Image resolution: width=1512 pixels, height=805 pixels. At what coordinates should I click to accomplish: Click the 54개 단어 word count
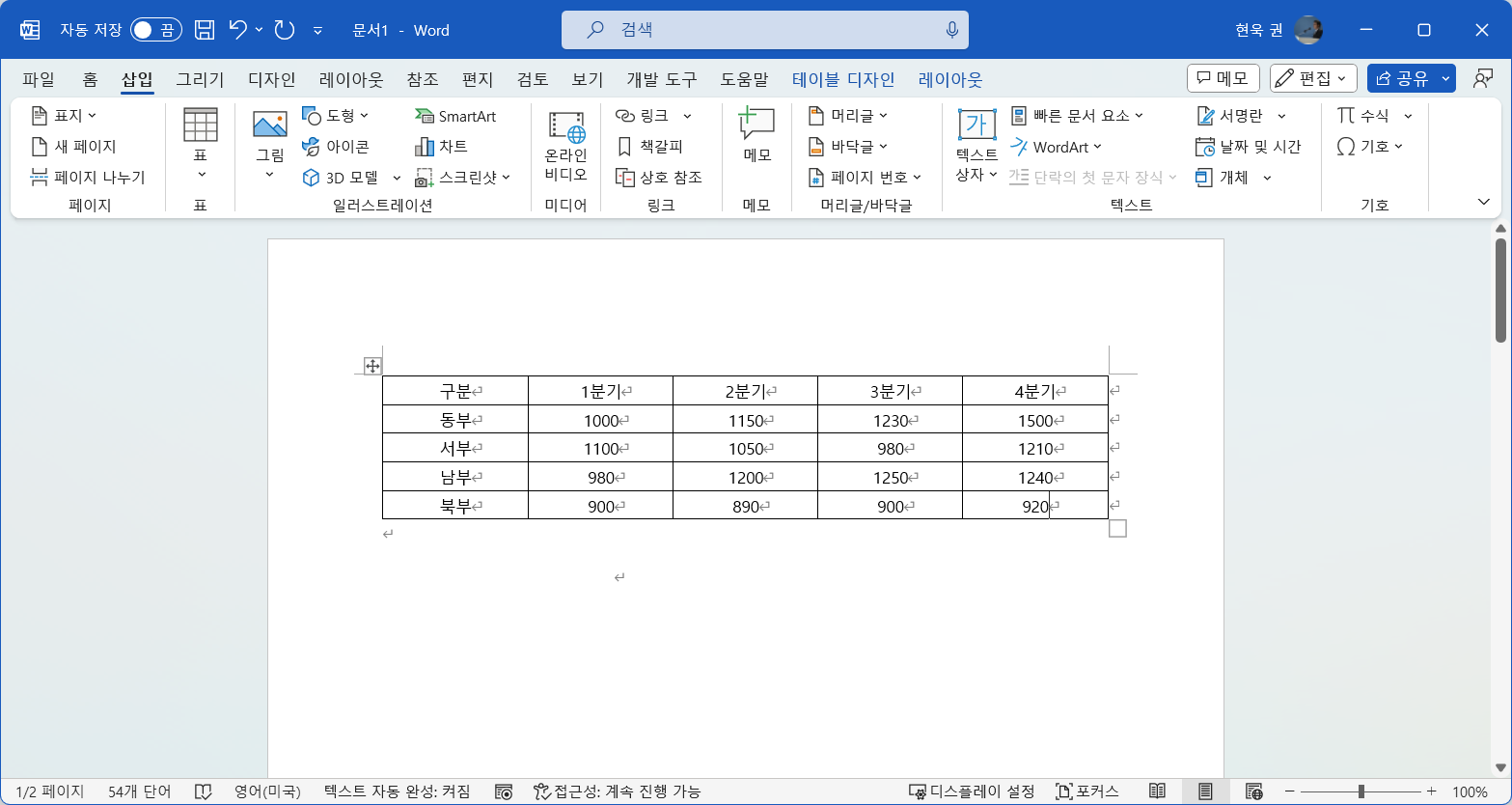pos(140,791)
